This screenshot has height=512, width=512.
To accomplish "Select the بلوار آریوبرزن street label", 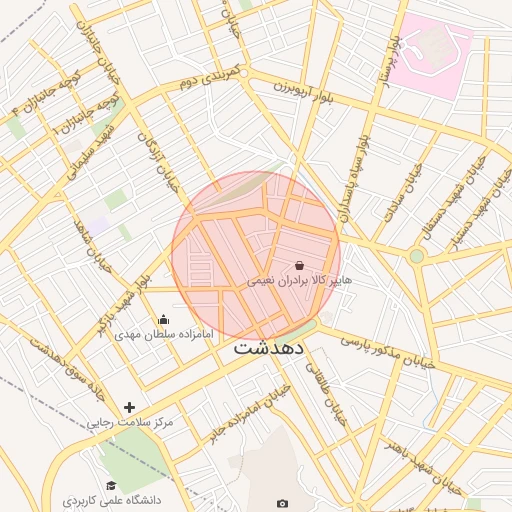I will click(303, 91).
